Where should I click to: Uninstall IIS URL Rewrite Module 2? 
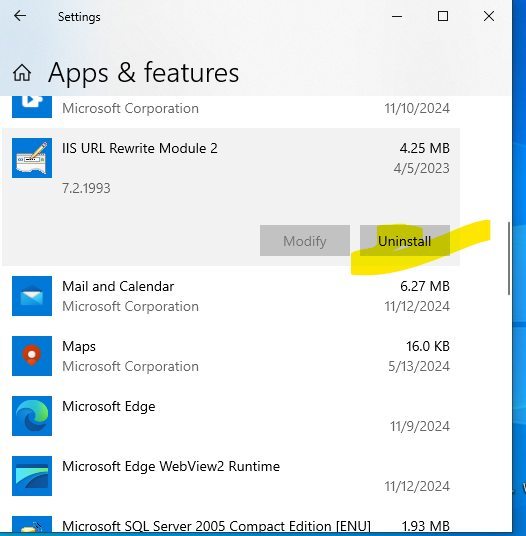405,241
